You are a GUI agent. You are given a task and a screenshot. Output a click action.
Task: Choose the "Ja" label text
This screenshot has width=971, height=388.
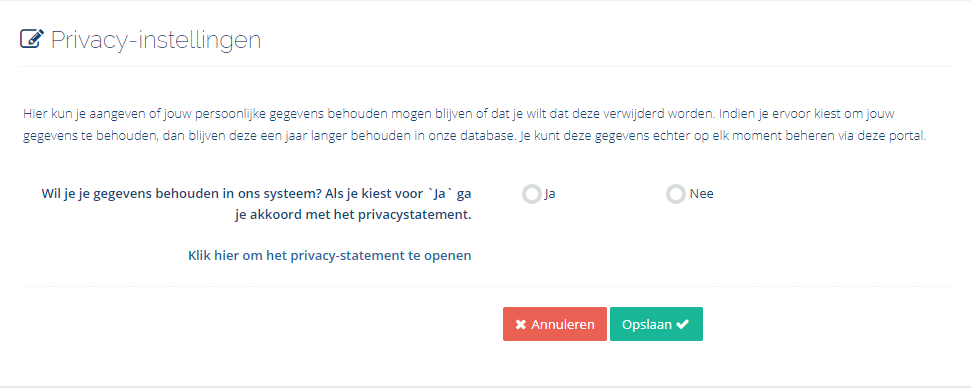tap(550, 194)
